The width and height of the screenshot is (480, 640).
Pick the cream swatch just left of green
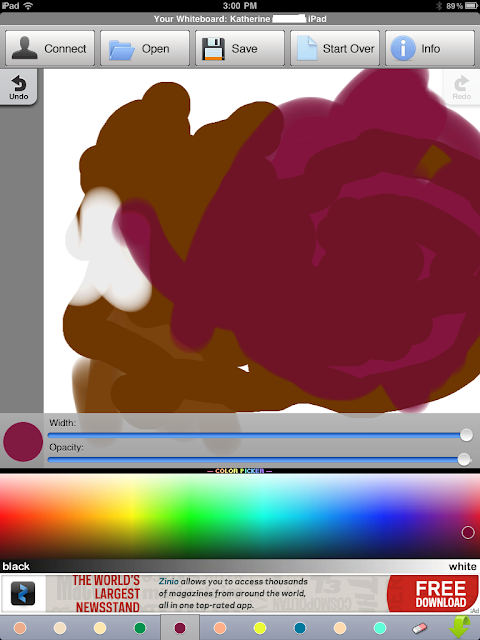click(100, 628)
